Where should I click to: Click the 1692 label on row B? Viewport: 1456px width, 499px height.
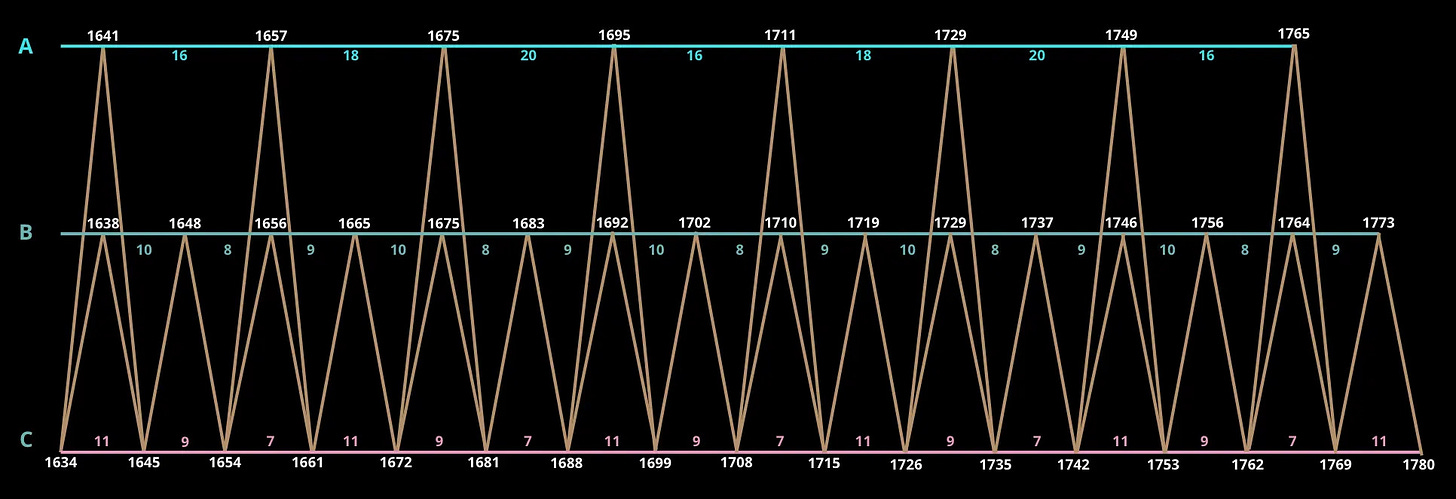[x=612, y=223]
